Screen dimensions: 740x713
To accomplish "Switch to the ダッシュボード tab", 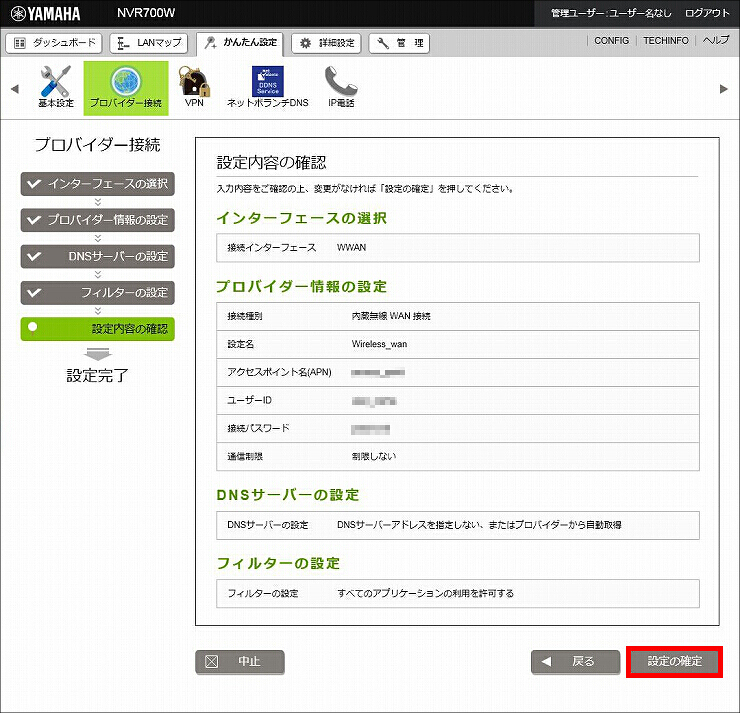I will [x=54, y=43].
